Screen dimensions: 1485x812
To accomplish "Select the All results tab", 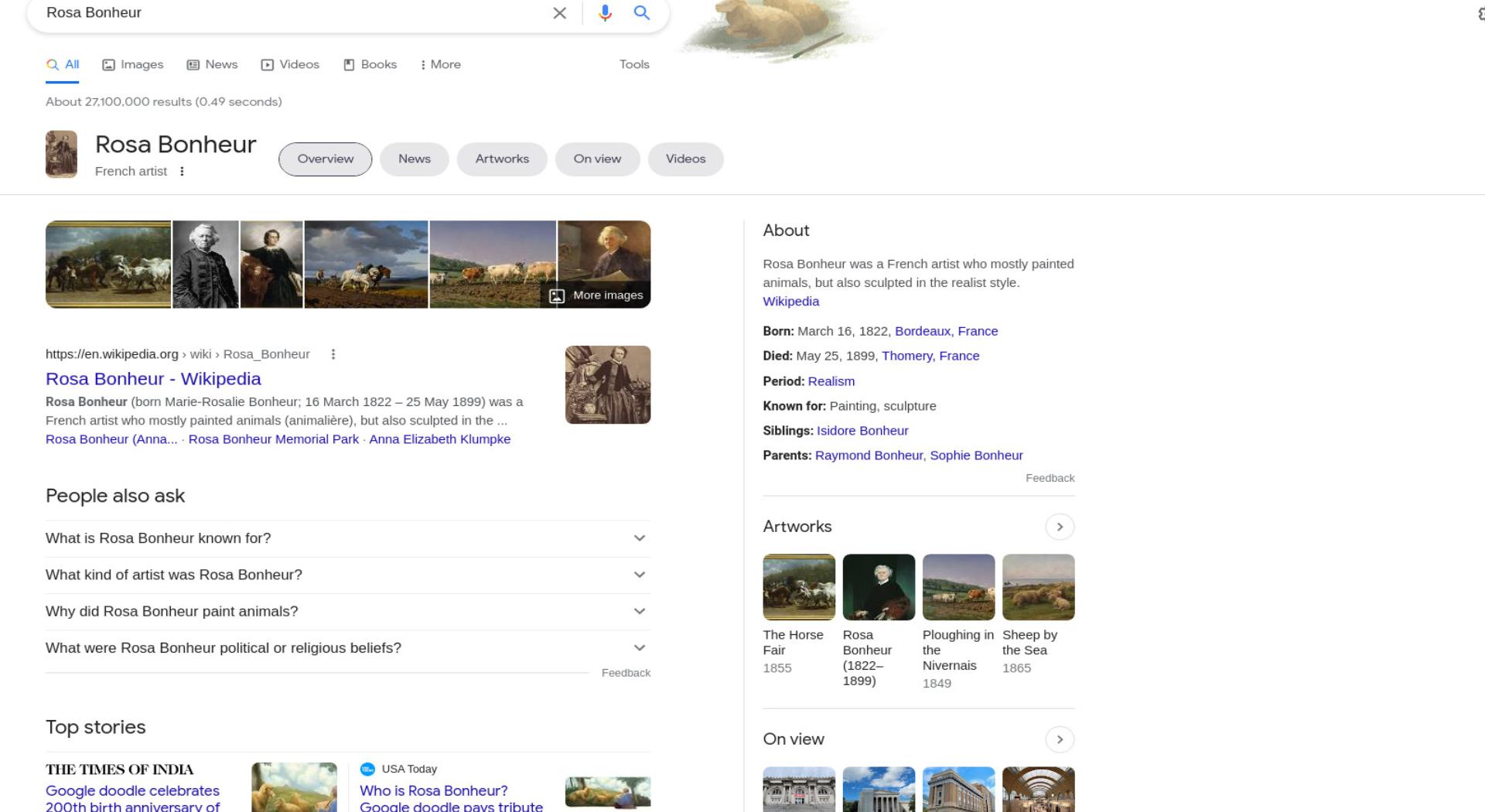I will coord(63,65).
